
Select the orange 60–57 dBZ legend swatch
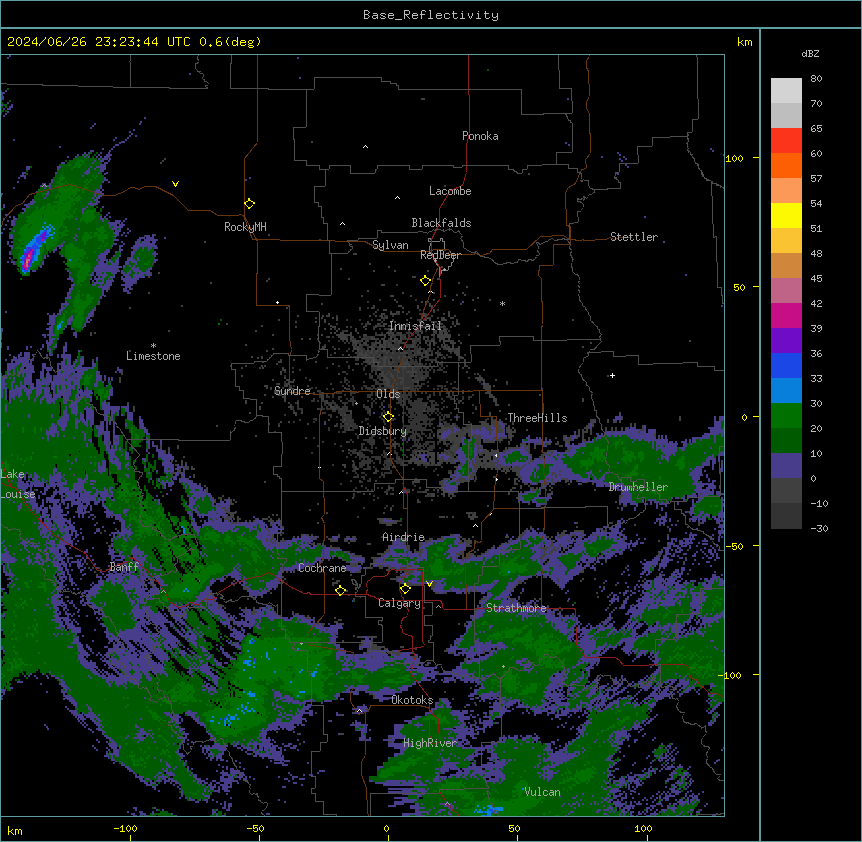pos(786,165)
